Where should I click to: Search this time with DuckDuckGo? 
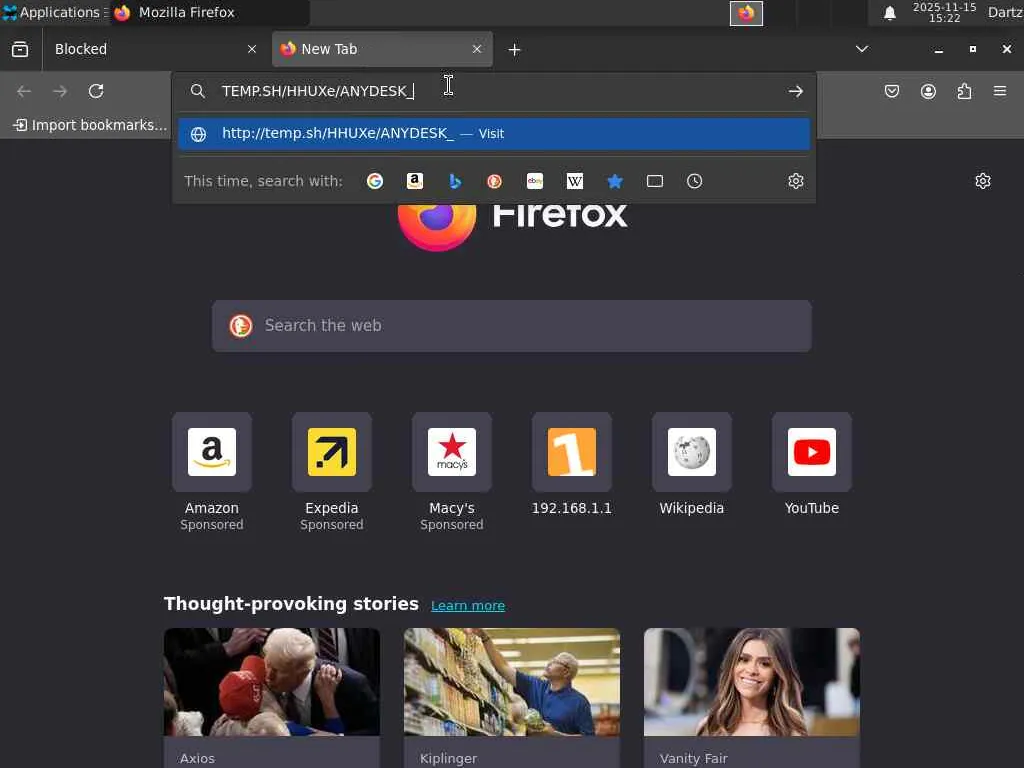coord(494,181)
